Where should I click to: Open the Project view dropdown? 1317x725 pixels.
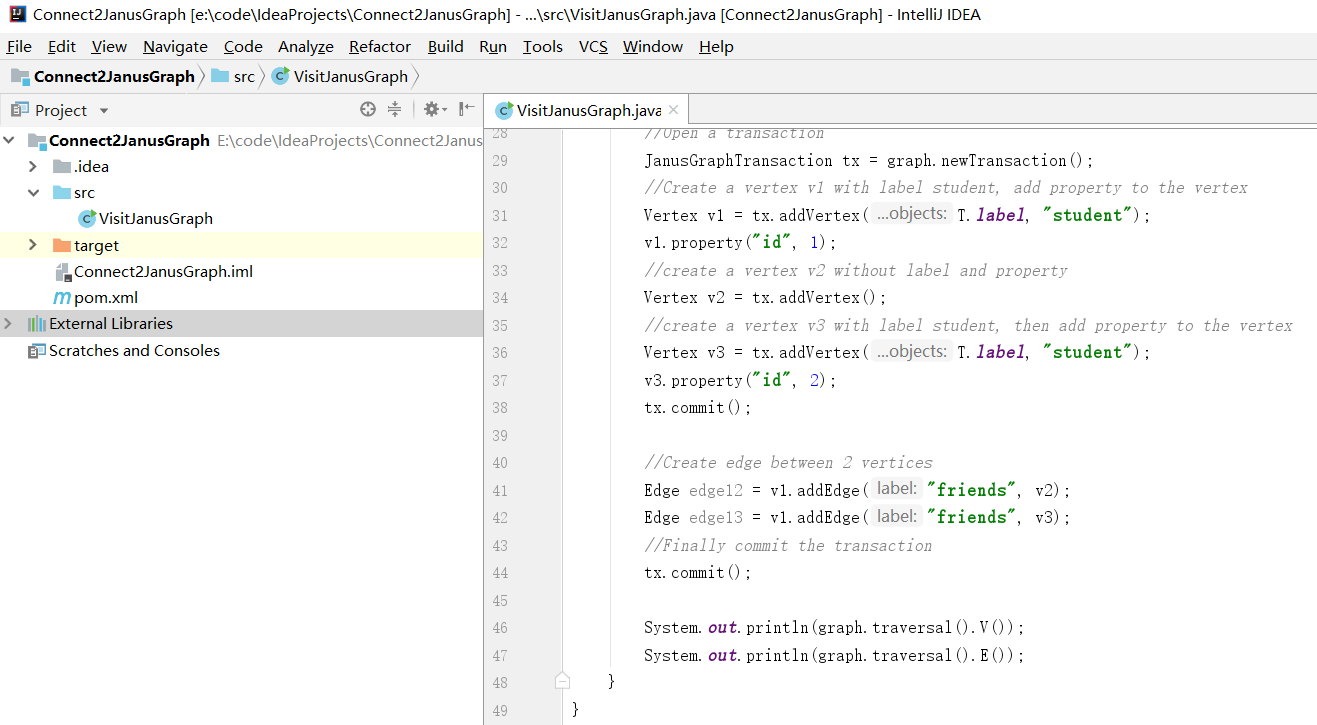pyautogui.click(x=104, y=111)
